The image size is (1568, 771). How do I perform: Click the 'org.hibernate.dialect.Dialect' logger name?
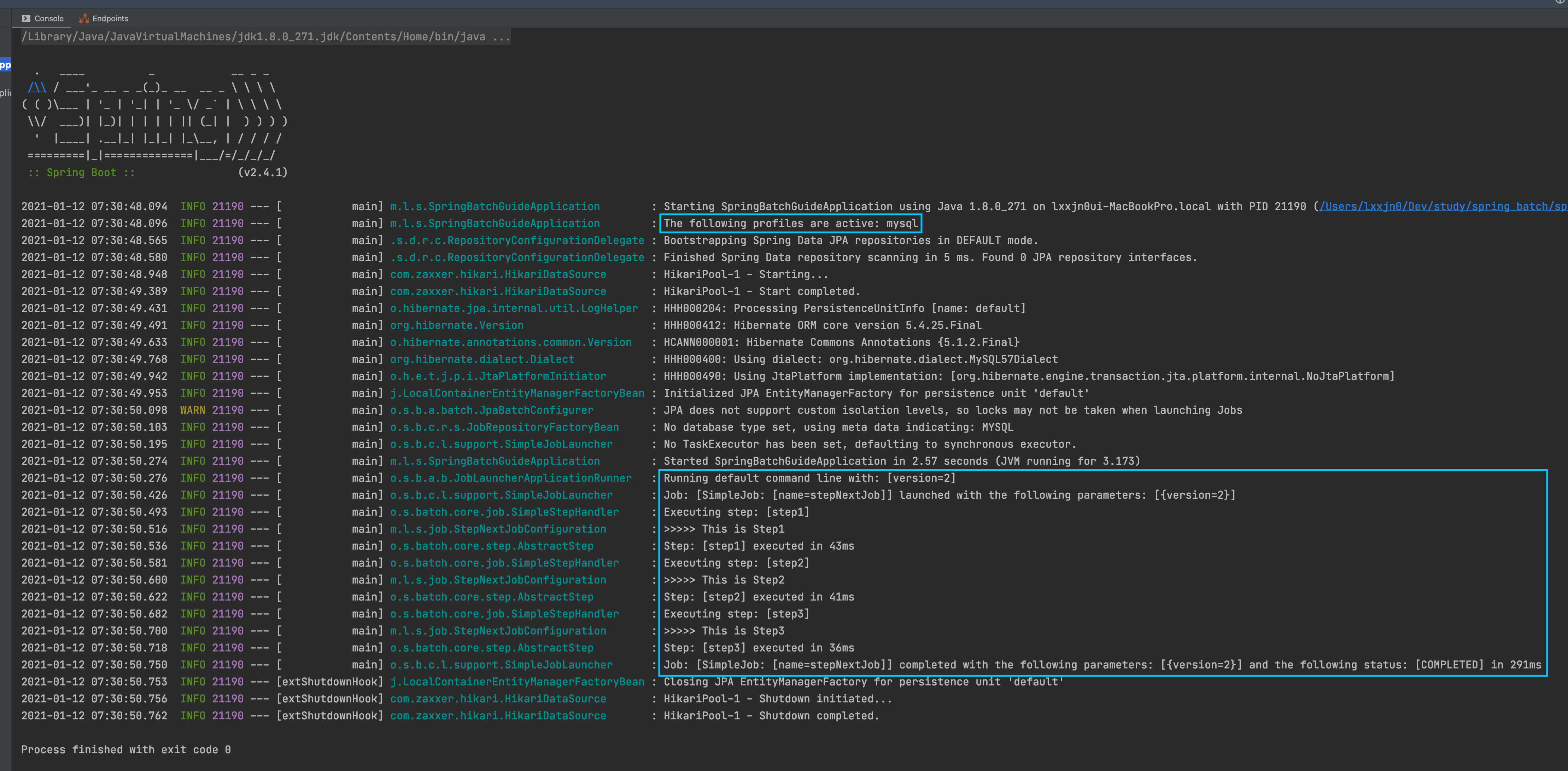tap(482, 360)
